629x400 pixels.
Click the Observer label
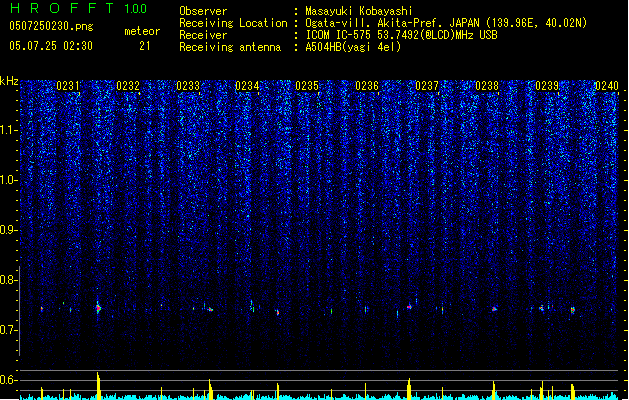[203, 11]
